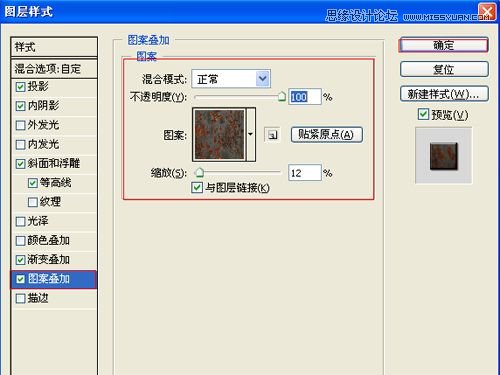
Task: Enable the 外发光 outer glow checkbox
Action: click(x=20, y=125)
